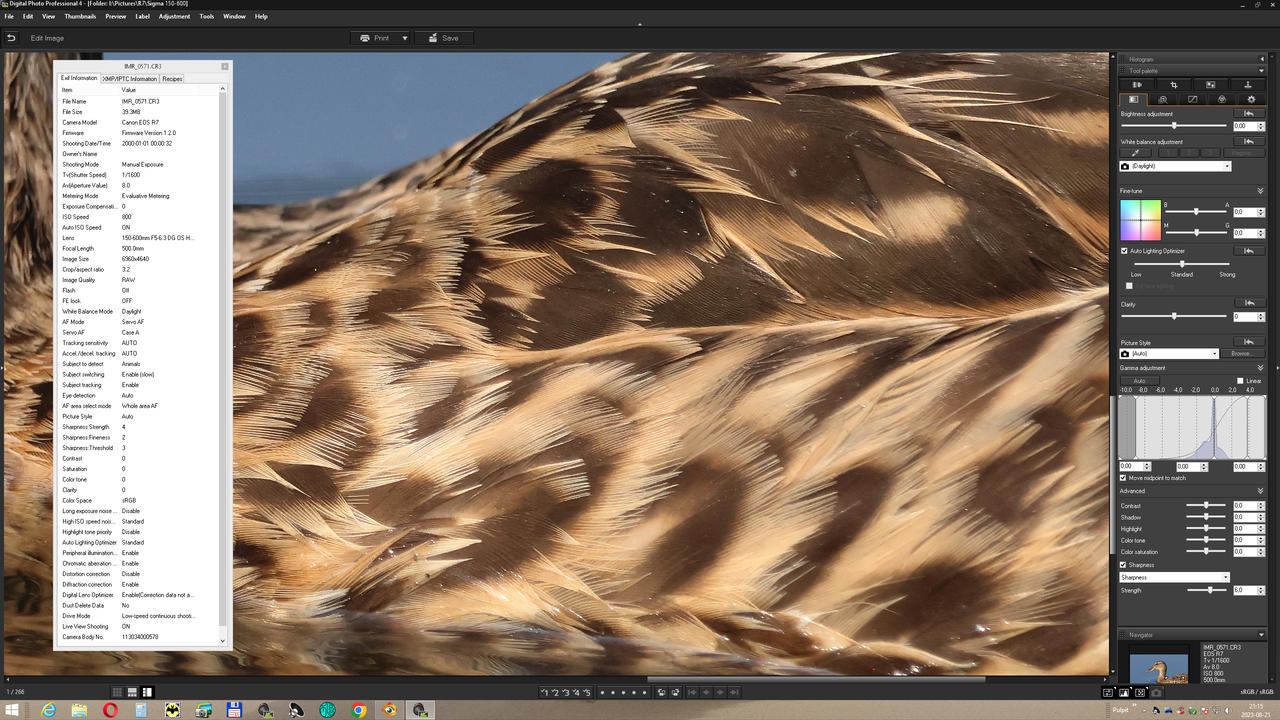Viewport: 1280px width, 720px height.
Task: Increase the Clarity value stepper
Action: click(1262, 314)
